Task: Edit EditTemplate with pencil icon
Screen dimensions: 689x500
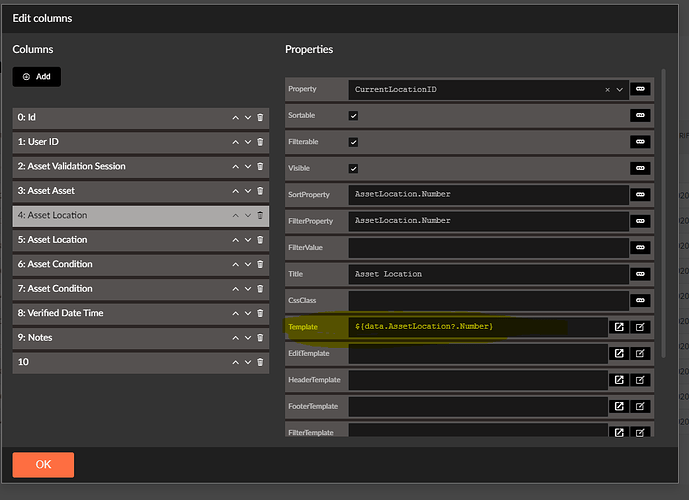Action: (x=640, y=353)
